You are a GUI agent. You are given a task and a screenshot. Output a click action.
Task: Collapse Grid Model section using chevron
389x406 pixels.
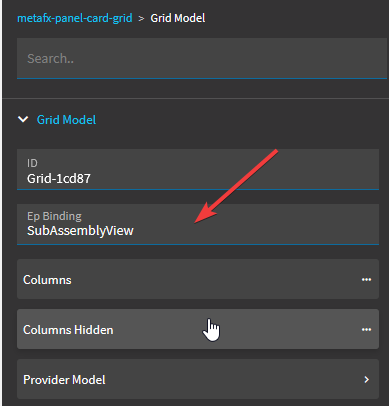[23, 119]
